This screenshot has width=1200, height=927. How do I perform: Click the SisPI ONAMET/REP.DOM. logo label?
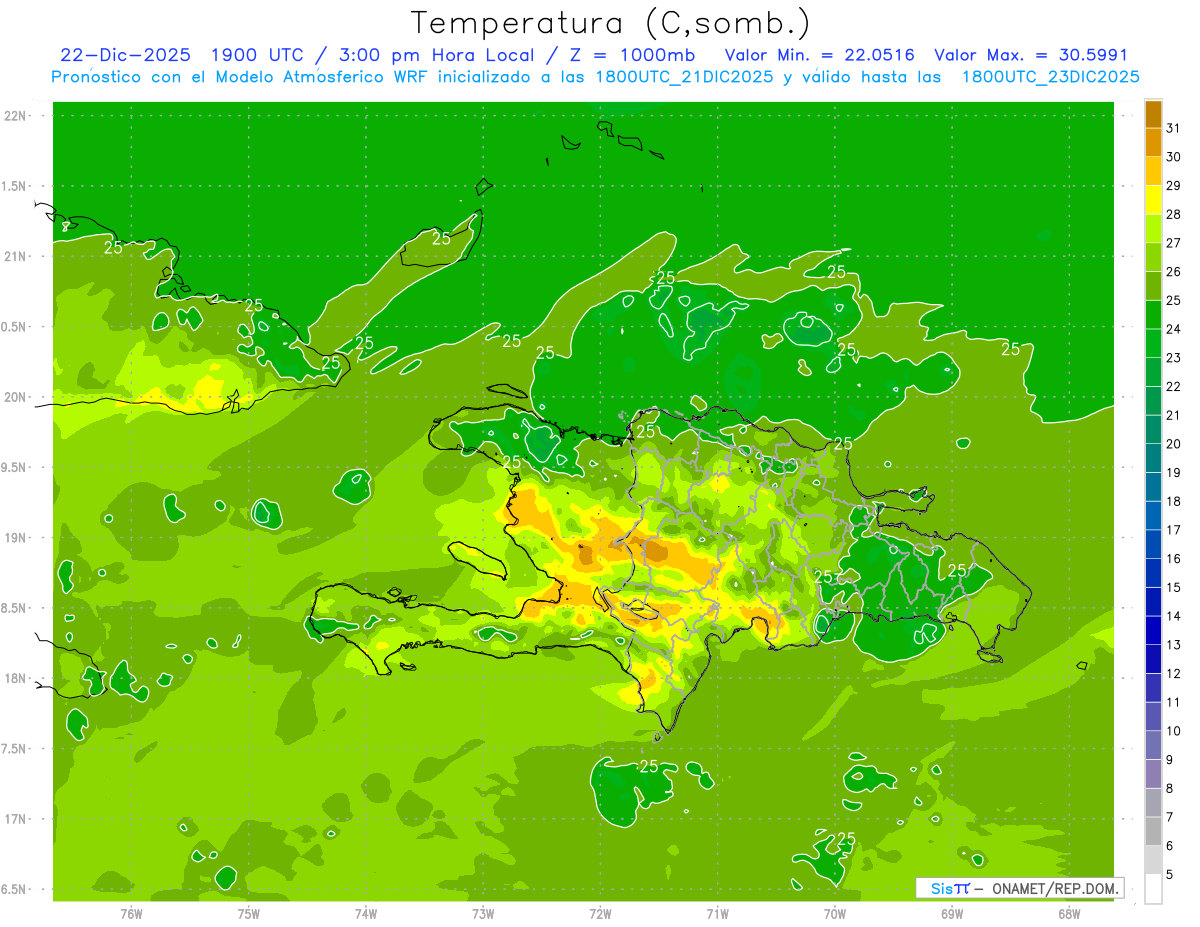tap(1019, 888)
